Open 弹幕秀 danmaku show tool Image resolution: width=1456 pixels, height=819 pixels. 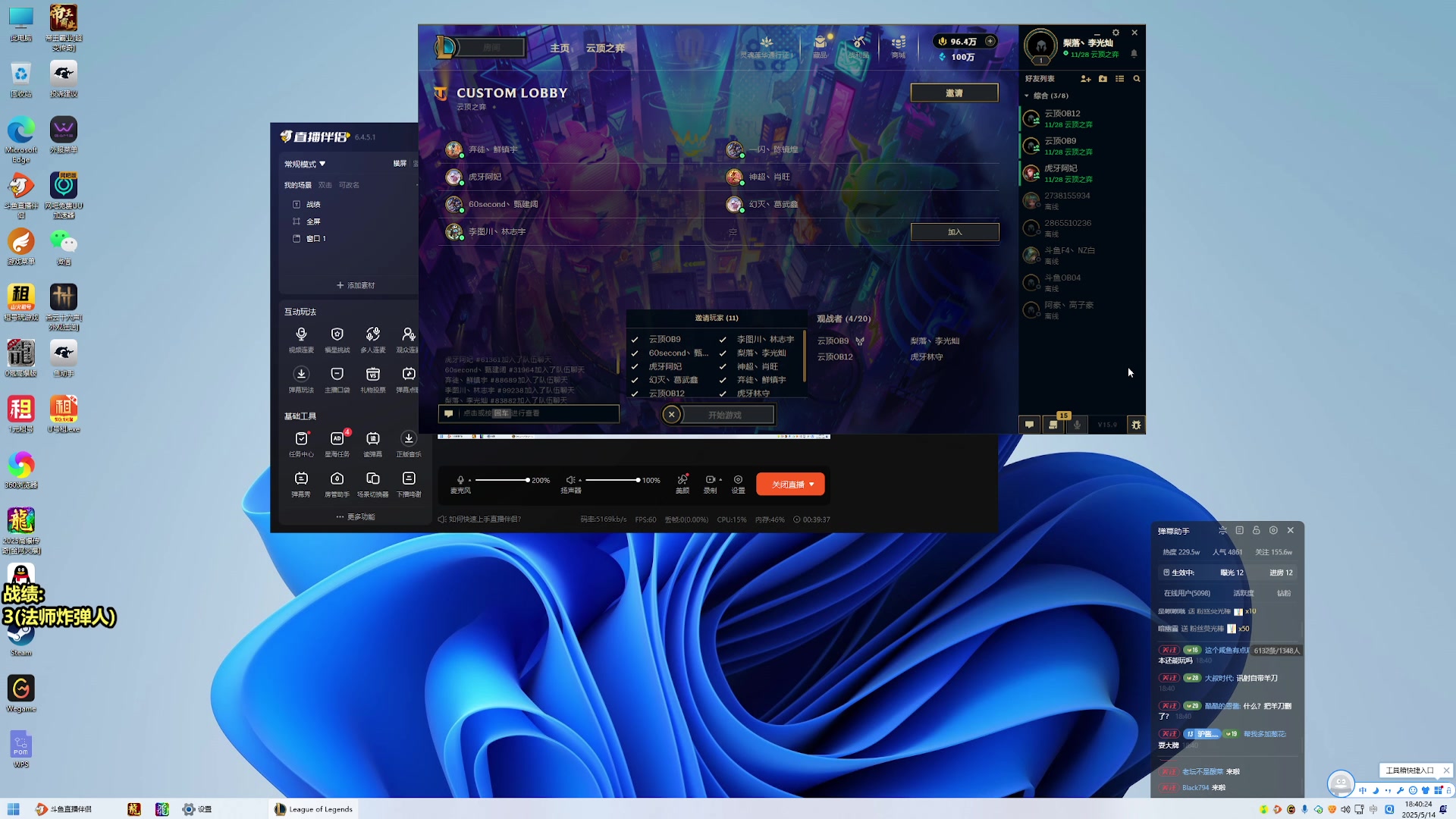tap(301, 485)
